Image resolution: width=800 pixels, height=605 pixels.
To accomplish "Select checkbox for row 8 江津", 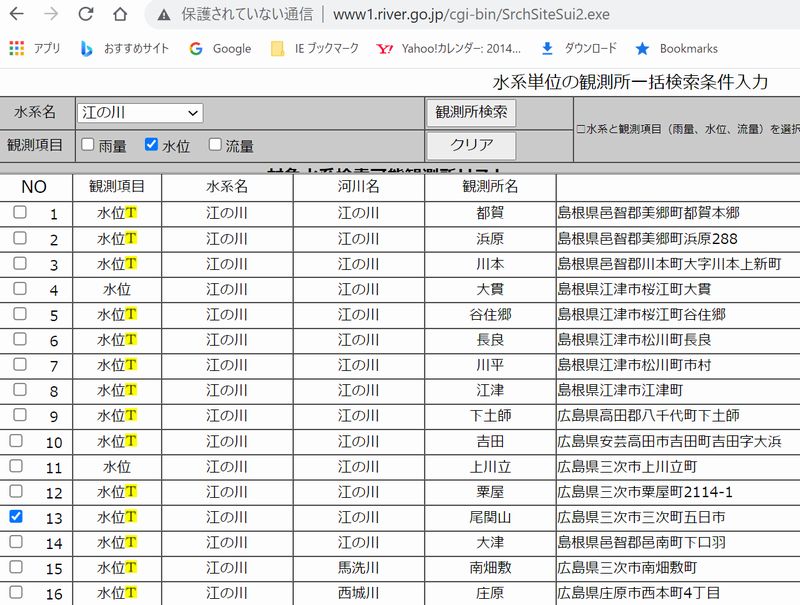I will (x=19, y=390).
